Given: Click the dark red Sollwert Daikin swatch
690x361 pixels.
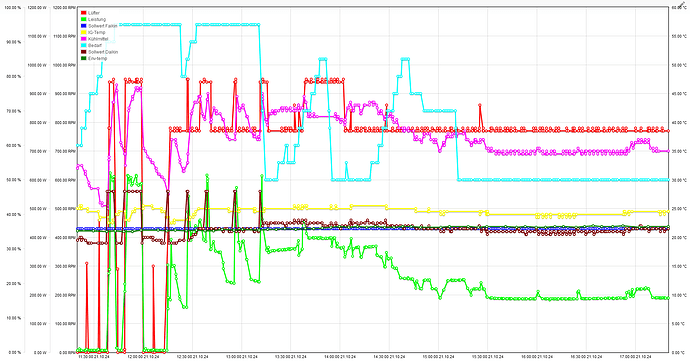Looking at the screenshot, I should tap(84, 52).
